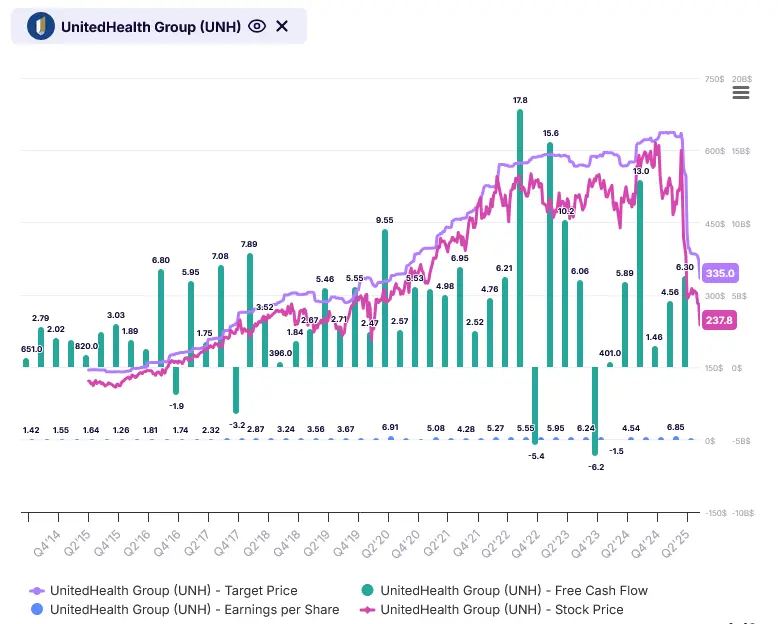Toggle the Stock Price legend series
Image resolution: width=778 pixels, height=624 pixels.
tap(492, 610)
